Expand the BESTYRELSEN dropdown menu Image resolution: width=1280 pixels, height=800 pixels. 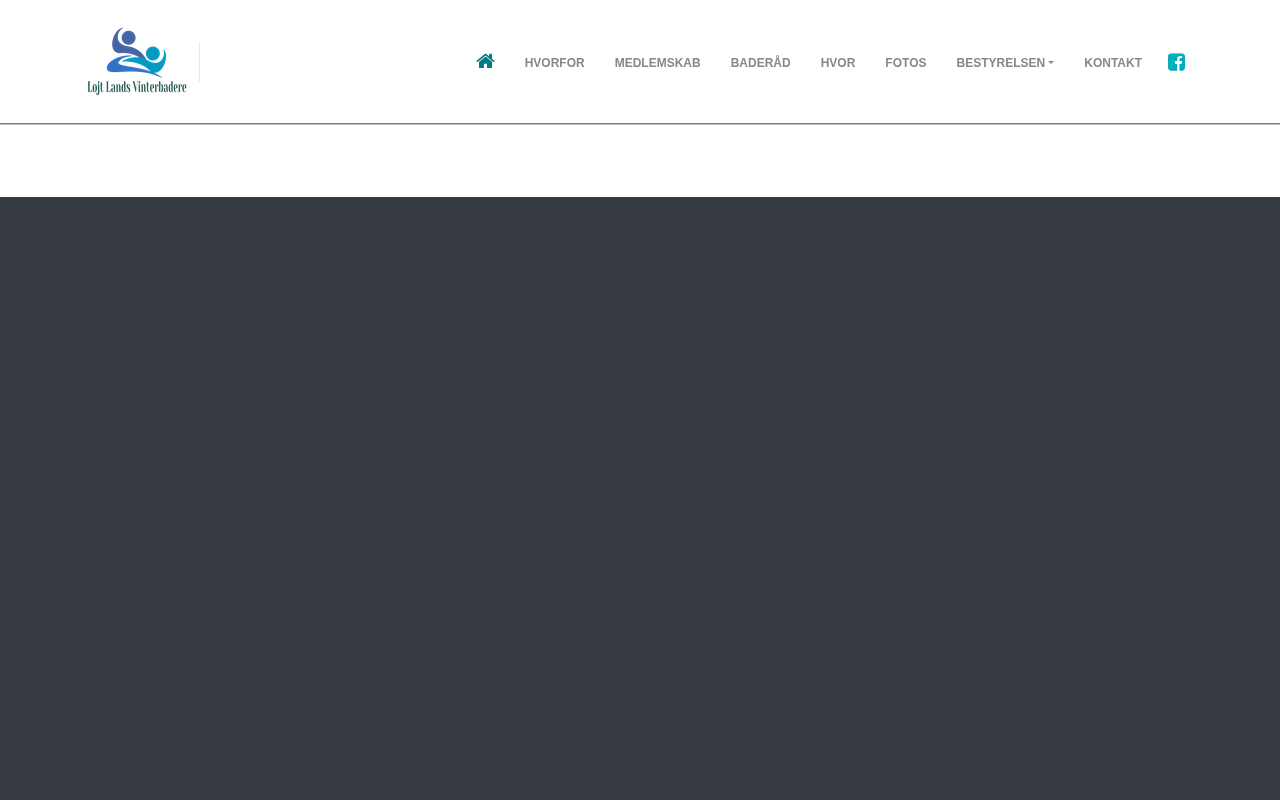pyautogui.click(x=1005, y=63)
